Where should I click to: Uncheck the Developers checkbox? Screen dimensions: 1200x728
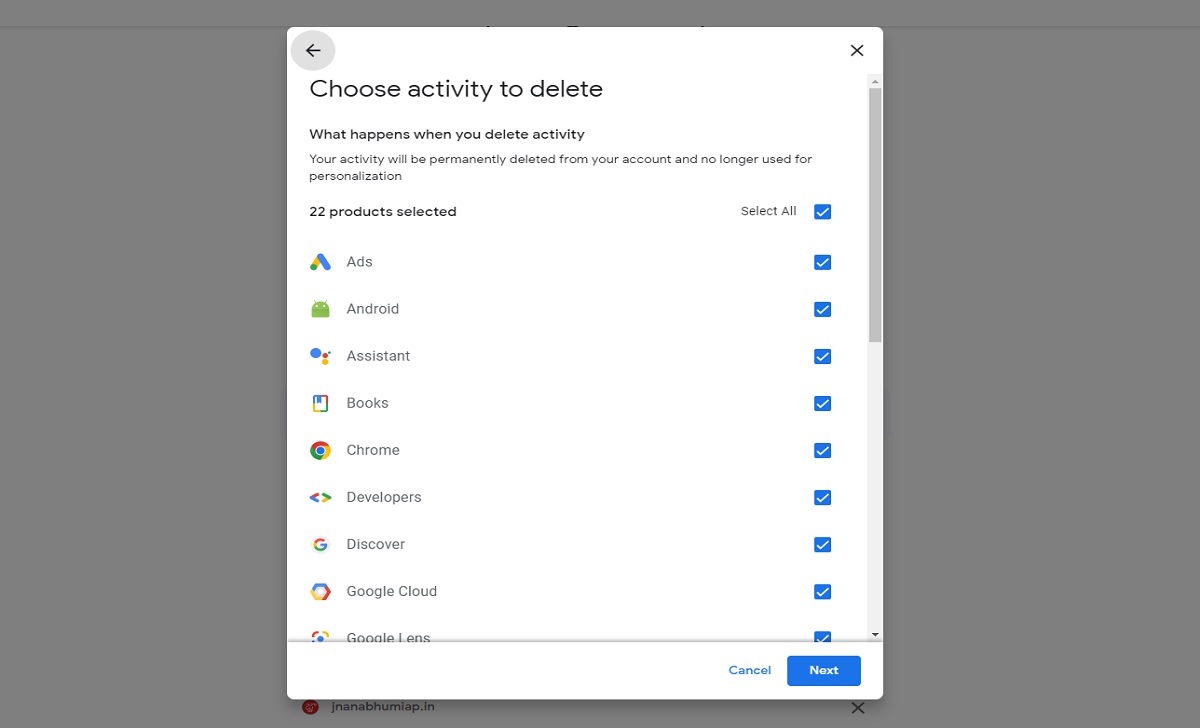pos(822,497)
